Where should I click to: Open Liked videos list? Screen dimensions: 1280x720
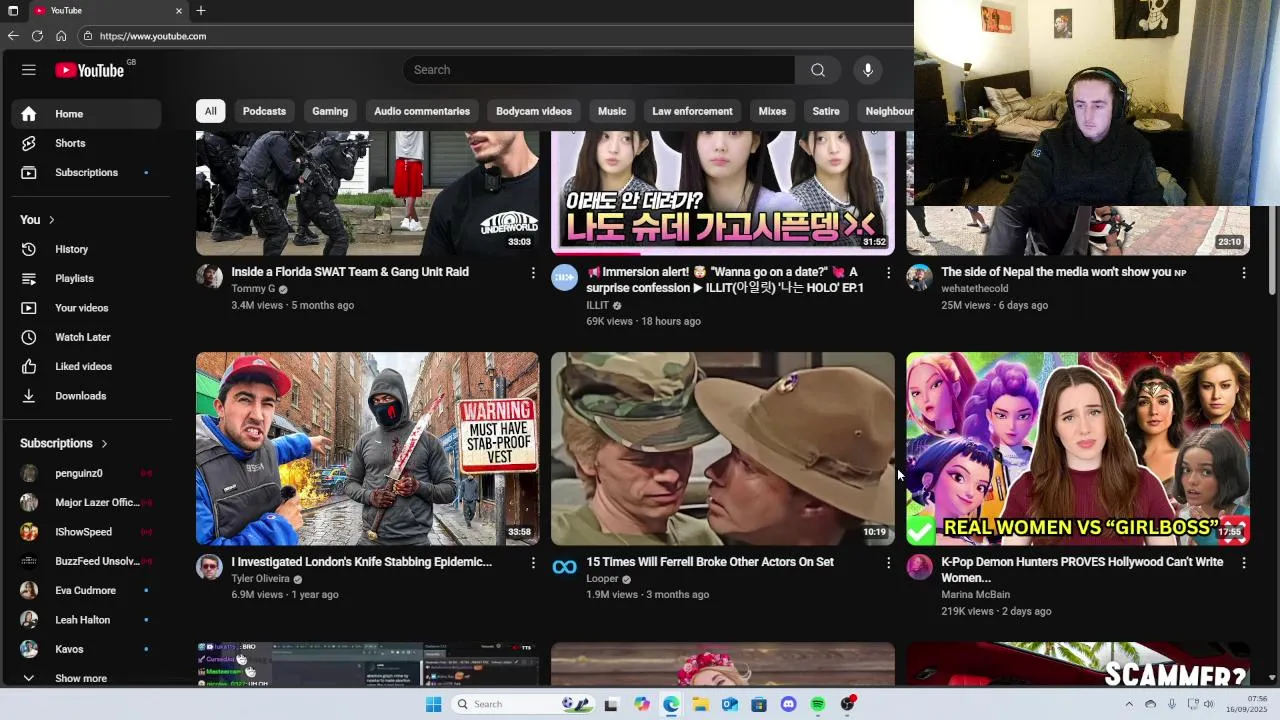(x=86, y=366)
